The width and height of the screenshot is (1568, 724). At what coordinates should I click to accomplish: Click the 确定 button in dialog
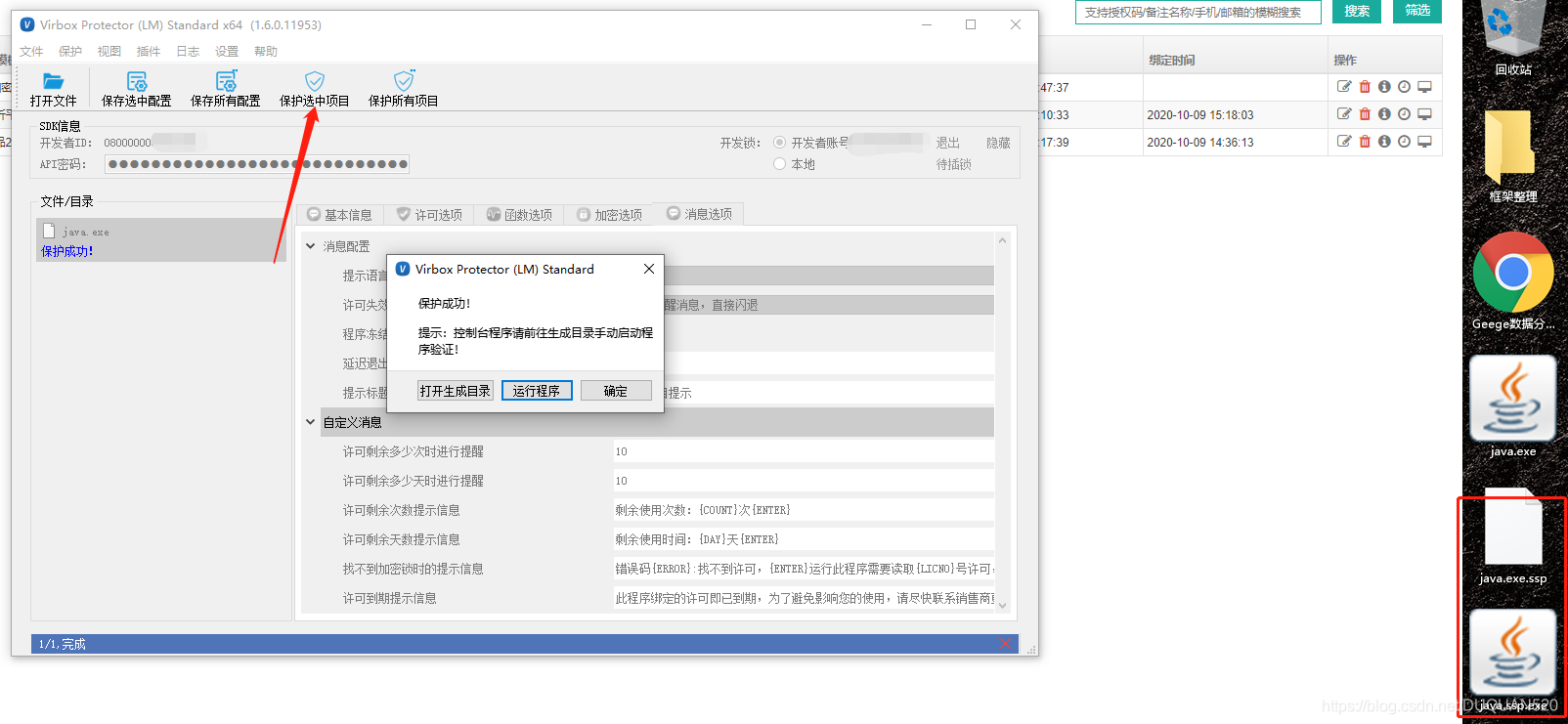point(616,391)
